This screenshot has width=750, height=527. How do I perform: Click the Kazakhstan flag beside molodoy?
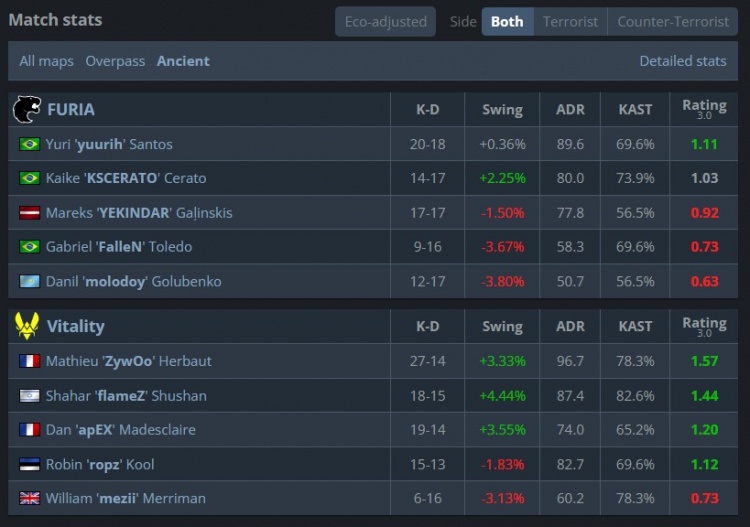29,282
